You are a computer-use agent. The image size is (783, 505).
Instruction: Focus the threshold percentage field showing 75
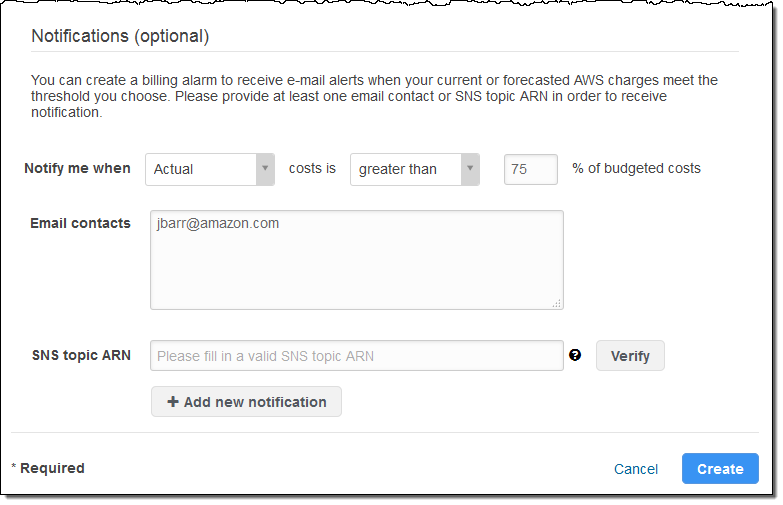tap(530, 169)
